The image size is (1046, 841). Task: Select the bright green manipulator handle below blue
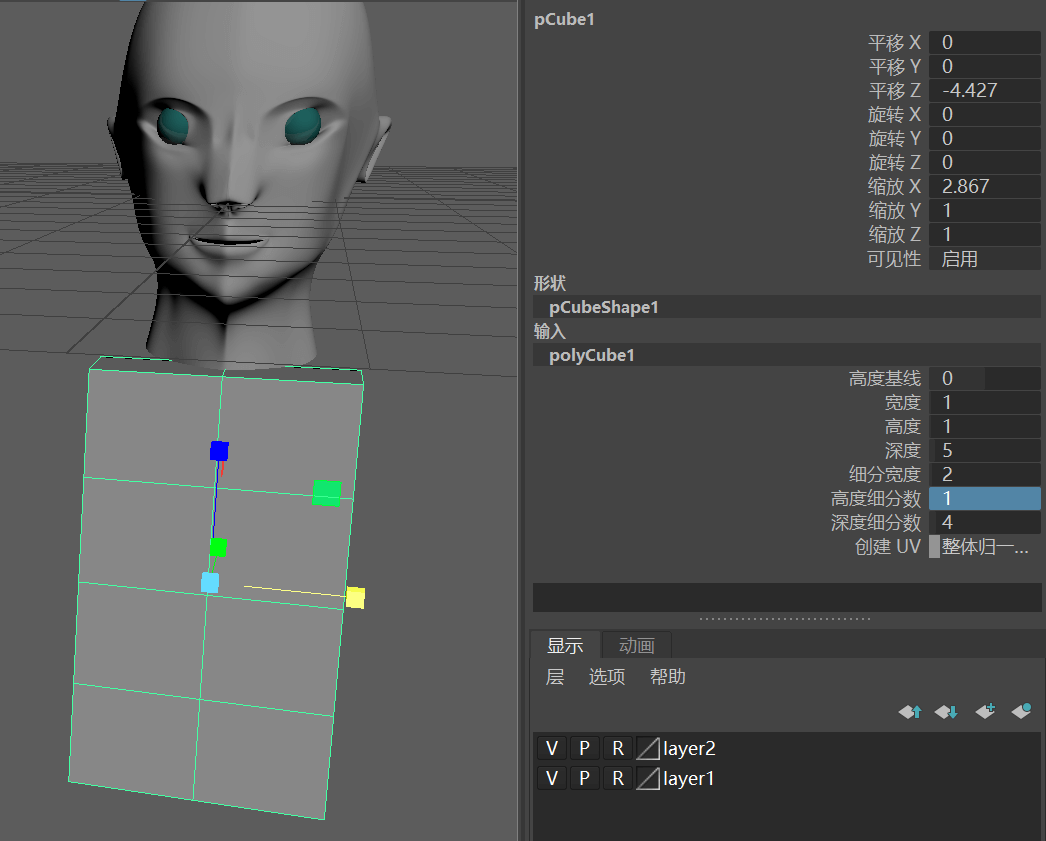coord(218,548)
